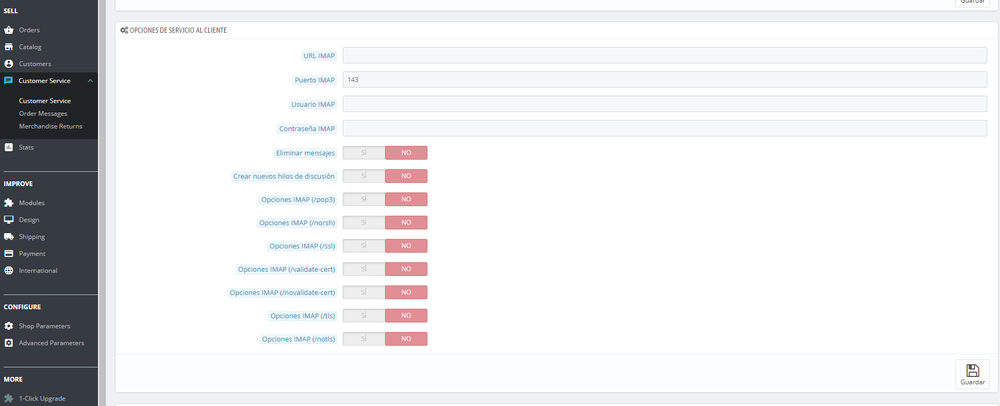Image resolution: width=1000 pixels, height=406 pixels.
Task: Click the Stats chart icon
Action: pos(8,147)
